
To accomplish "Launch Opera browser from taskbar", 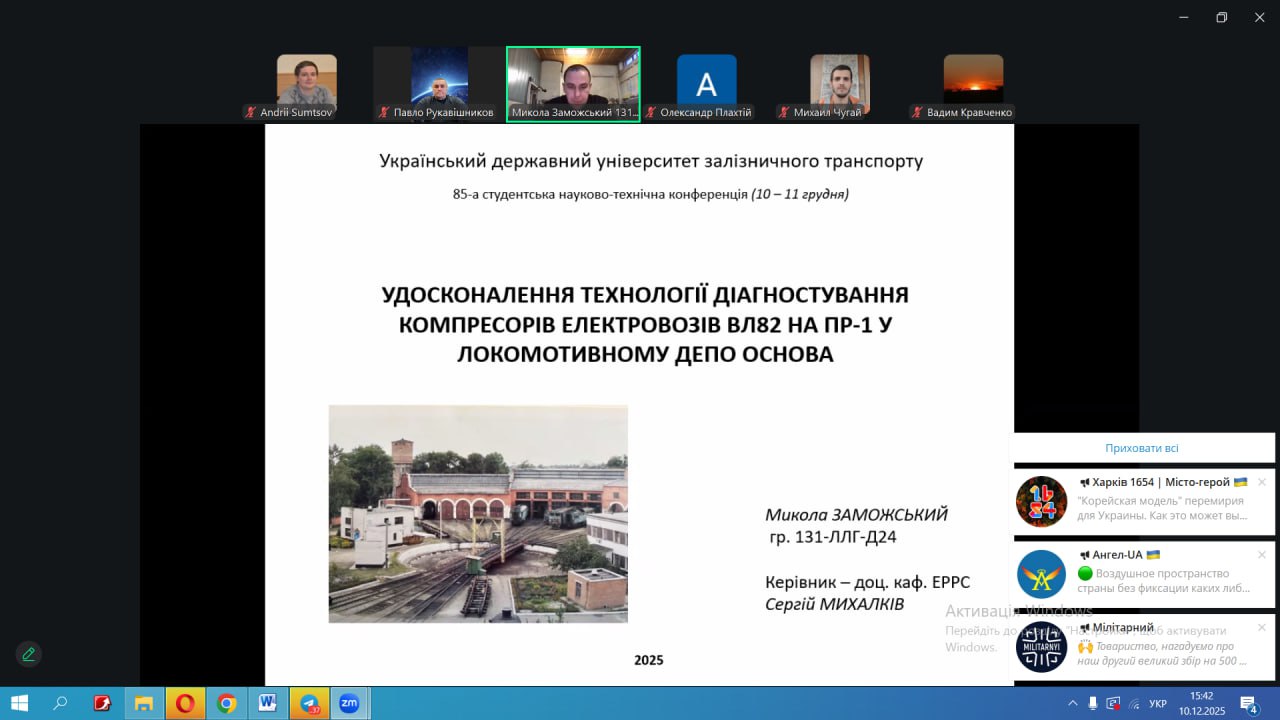I will [185, 703].
